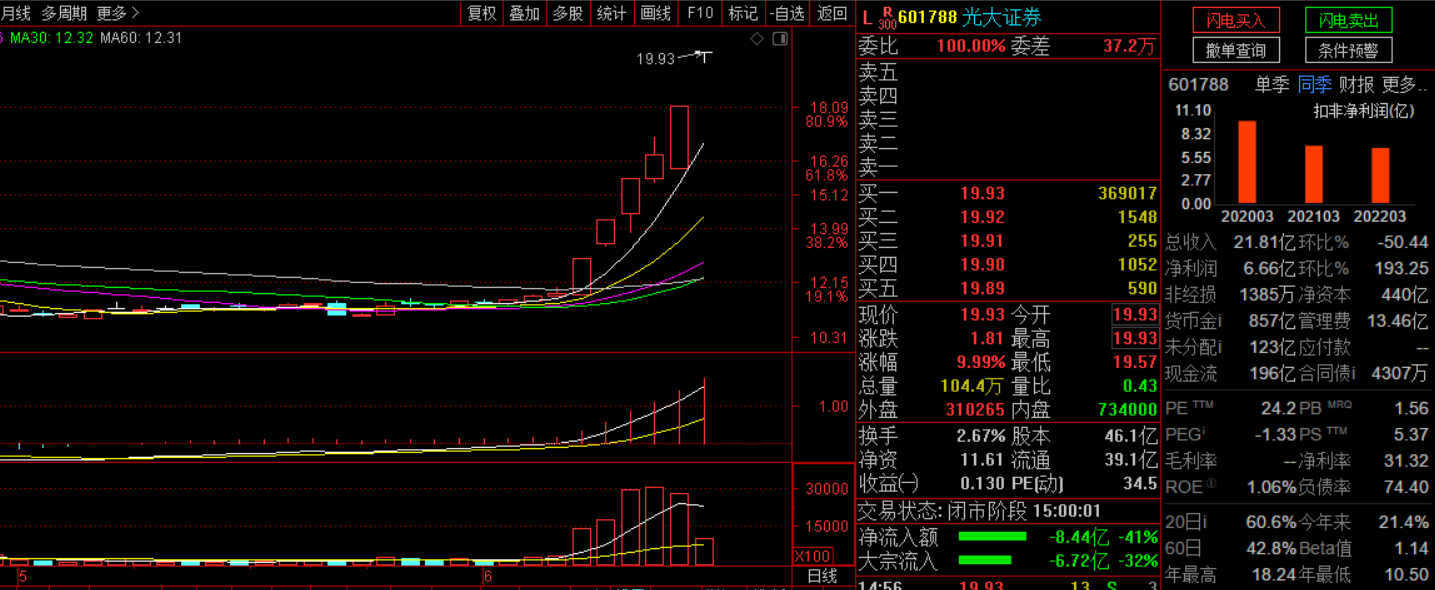Open the 多股 multi-stock view
The width and height of the screenshot is (1435, 590).
(x=568, y=13)
